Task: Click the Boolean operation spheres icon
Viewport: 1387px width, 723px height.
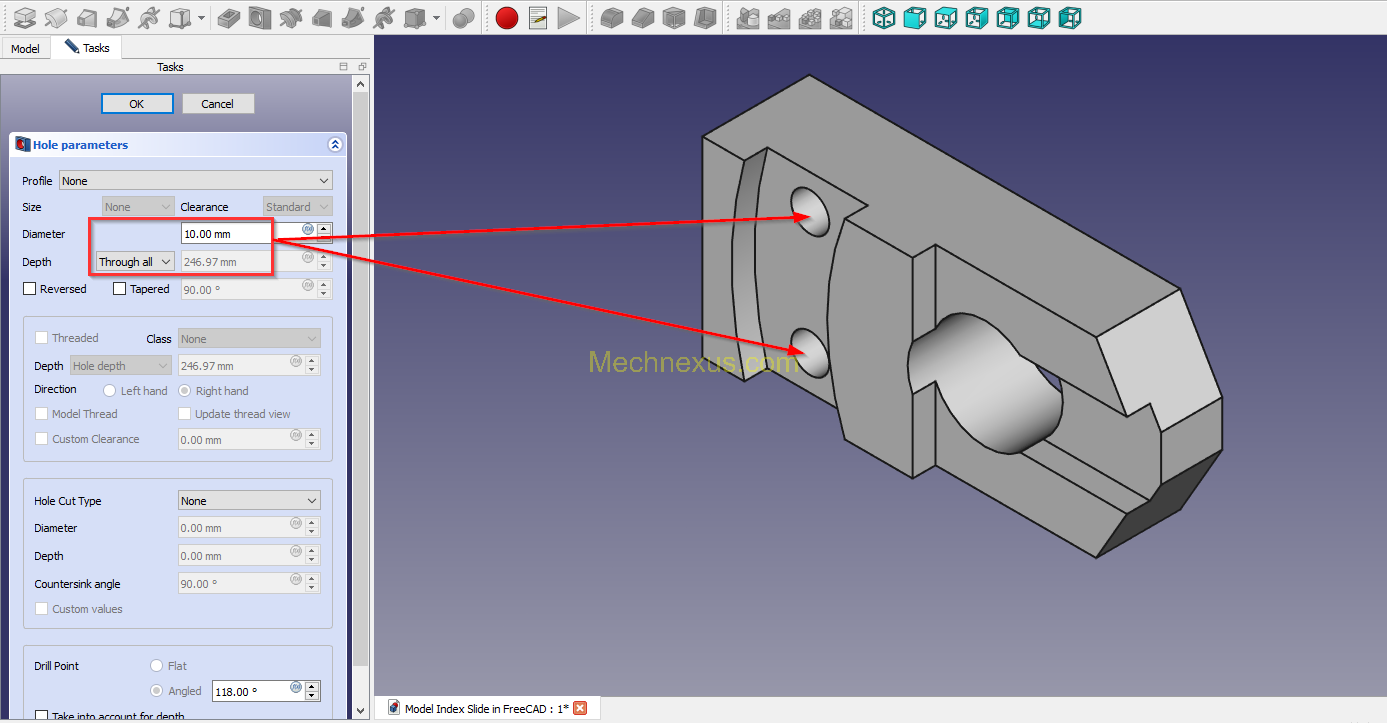Action: tap(463, 17)
